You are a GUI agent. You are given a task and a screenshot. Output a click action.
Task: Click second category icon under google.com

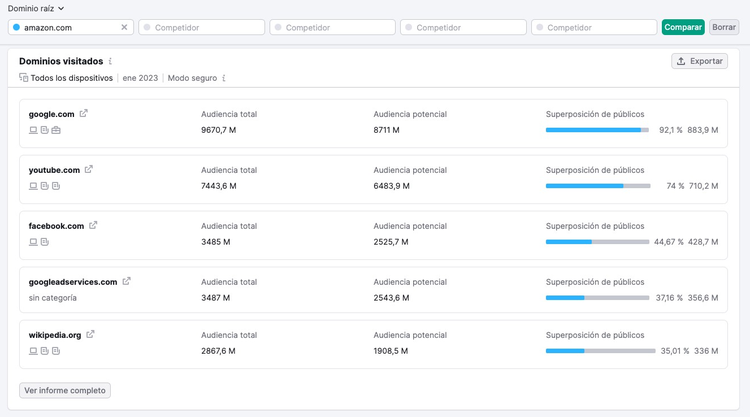pyautogui.click(x=44, y=130)
